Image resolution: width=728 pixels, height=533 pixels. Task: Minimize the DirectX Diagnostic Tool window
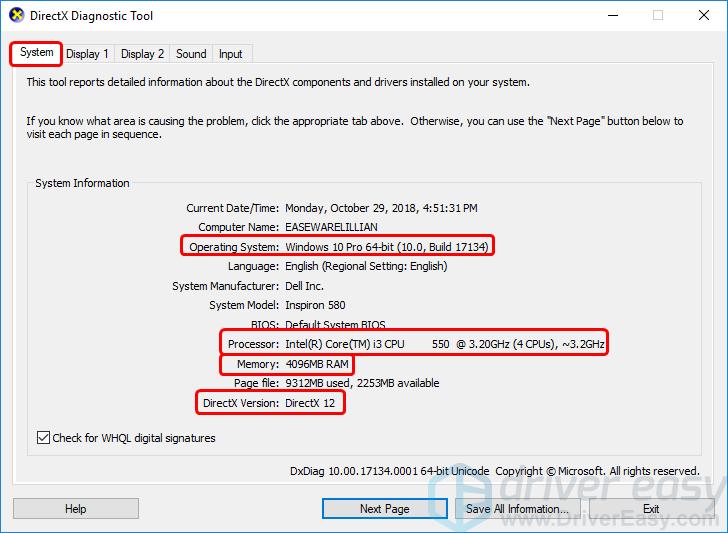(613, 15)
